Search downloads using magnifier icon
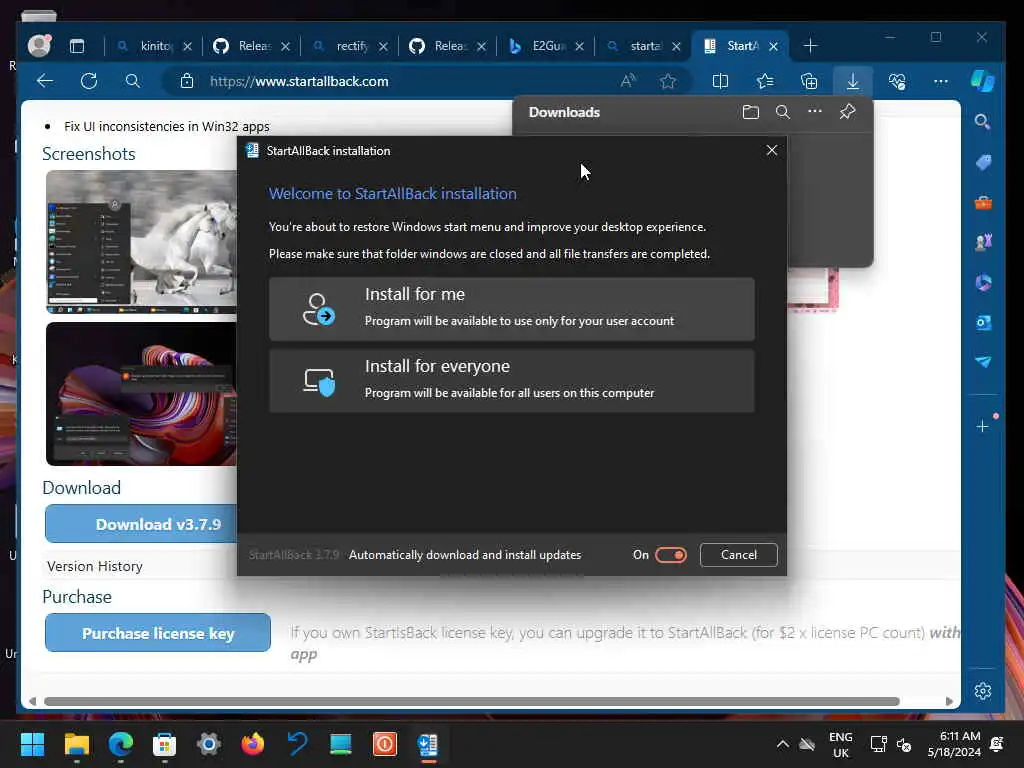This screenshot has width=1024, height=768. click(x=782, y=112)
